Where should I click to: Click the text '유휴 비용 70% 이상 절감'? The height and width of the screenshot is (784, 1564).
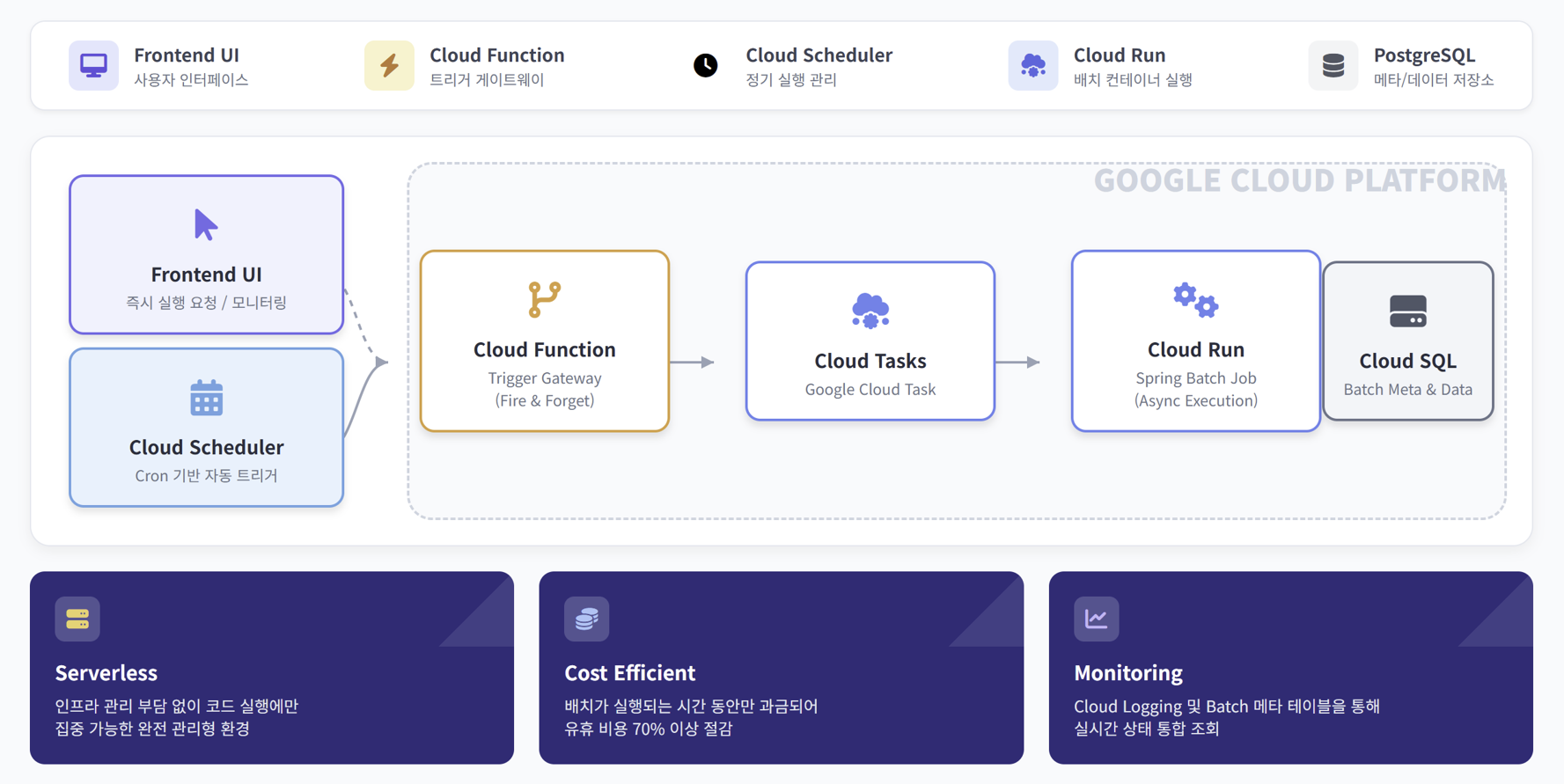648,729
